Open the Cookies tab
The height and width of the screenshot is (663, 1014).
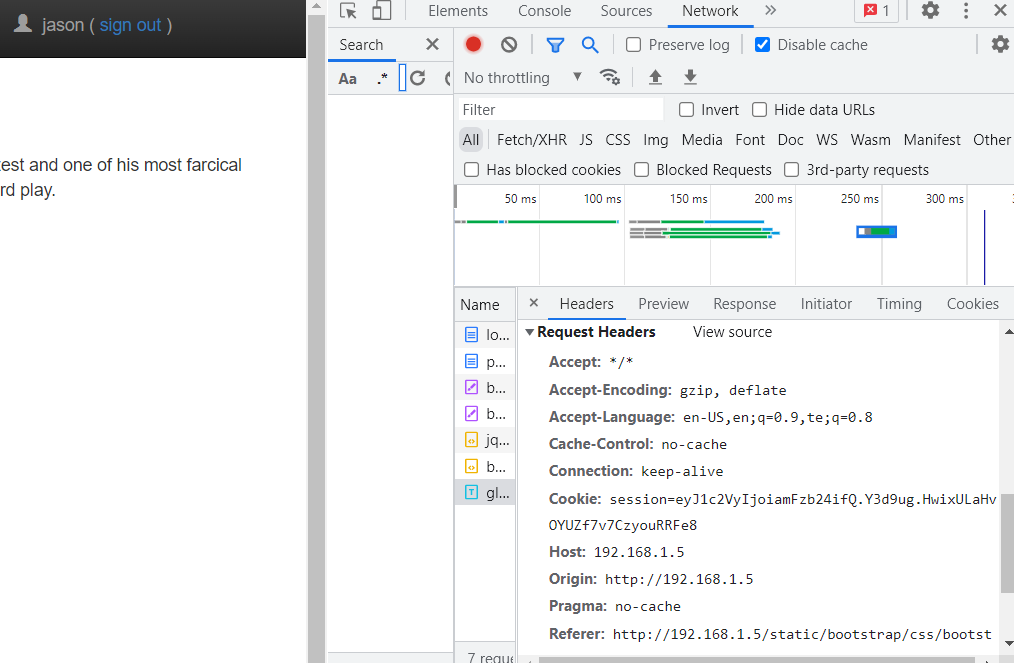point(973,304)
